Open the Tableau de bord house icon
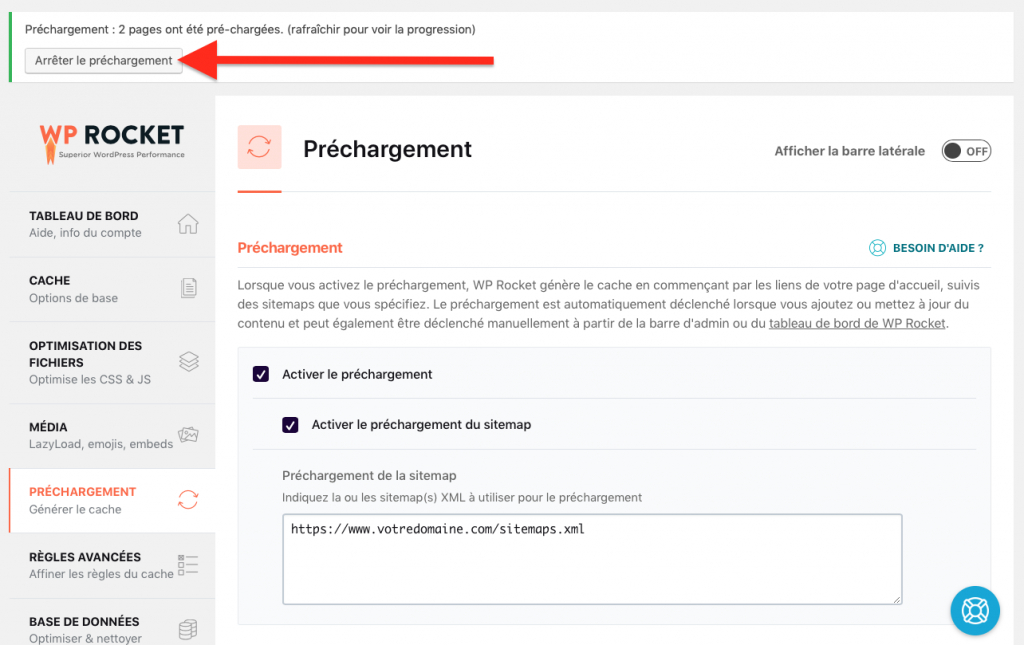 click(x=188, y=224)
